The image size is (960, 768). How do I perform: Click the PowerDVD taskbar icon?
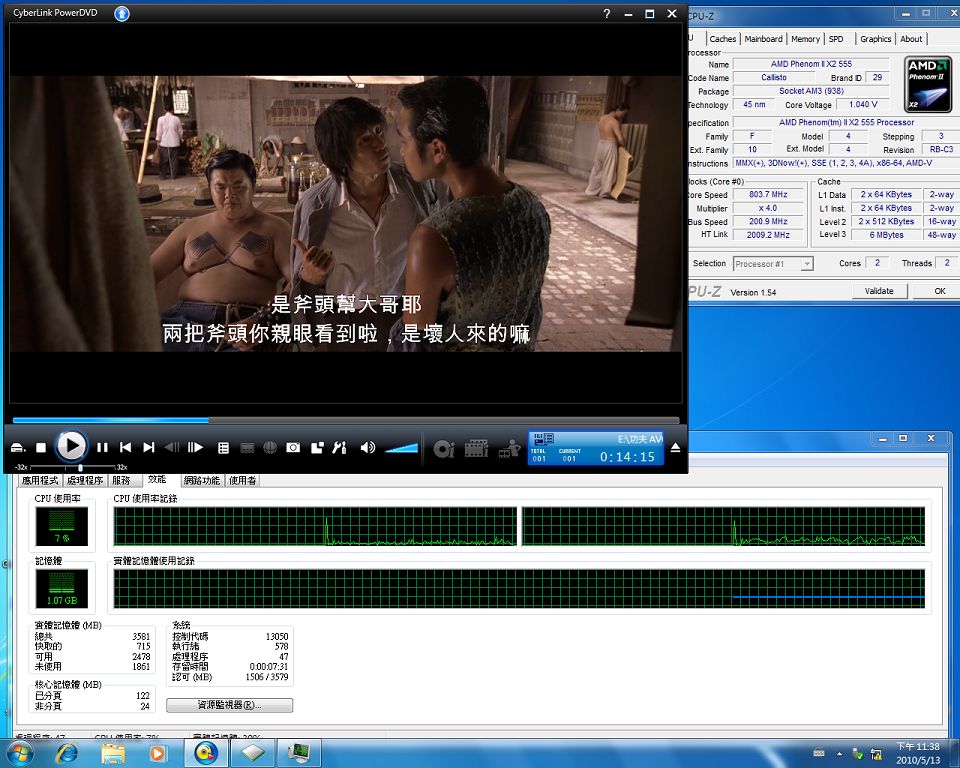click(x=206, y=753)
